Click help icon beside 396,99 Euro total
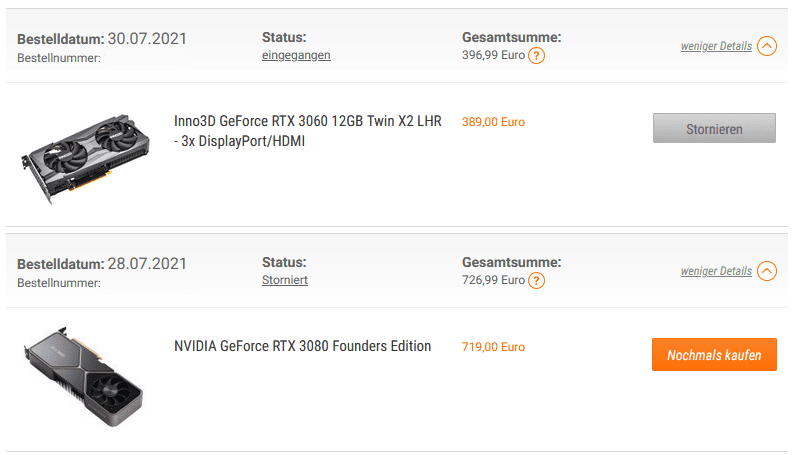801x455 pixels. 537,56
